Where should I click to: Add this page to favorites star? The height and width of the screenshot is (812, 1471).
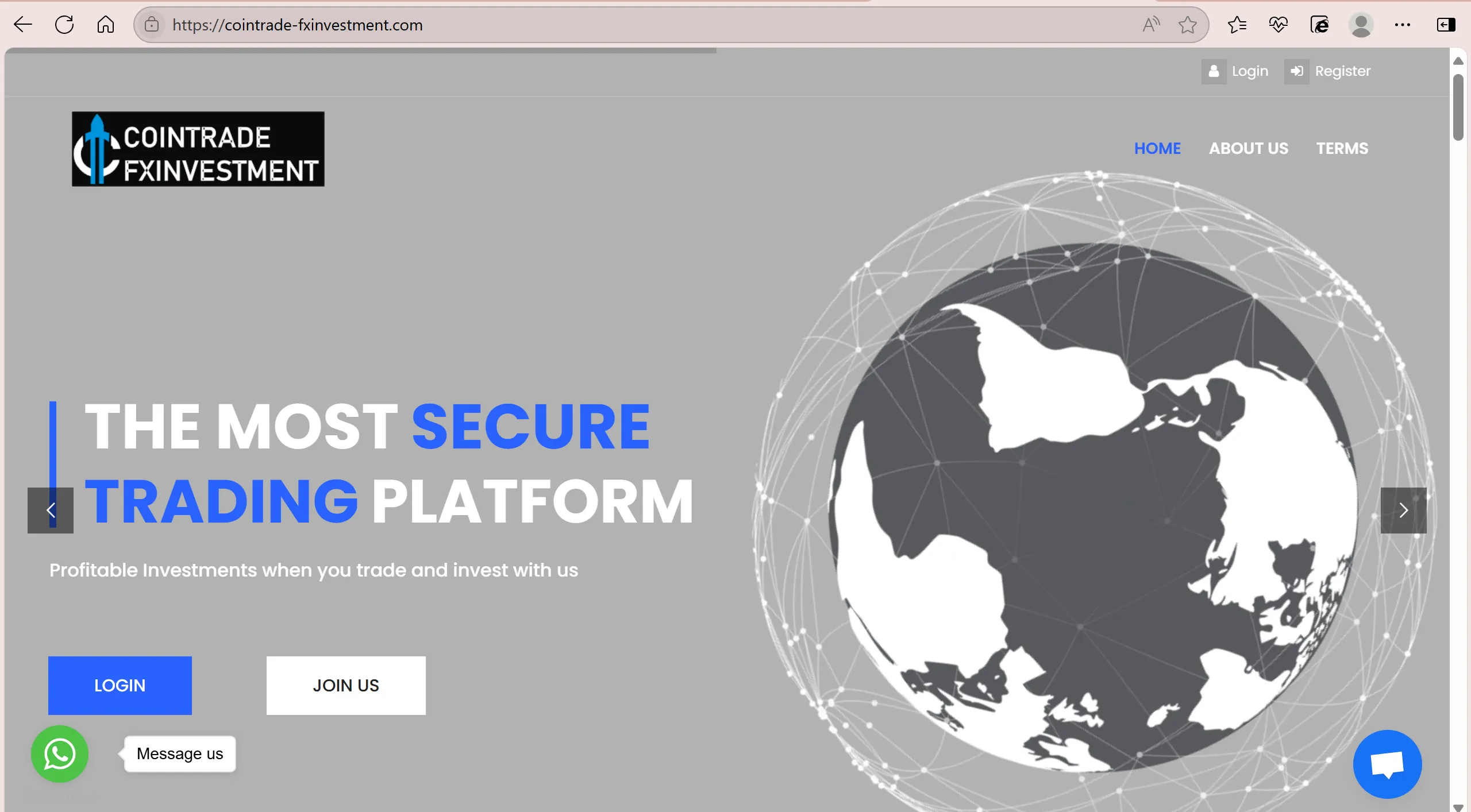point(1188,25)
